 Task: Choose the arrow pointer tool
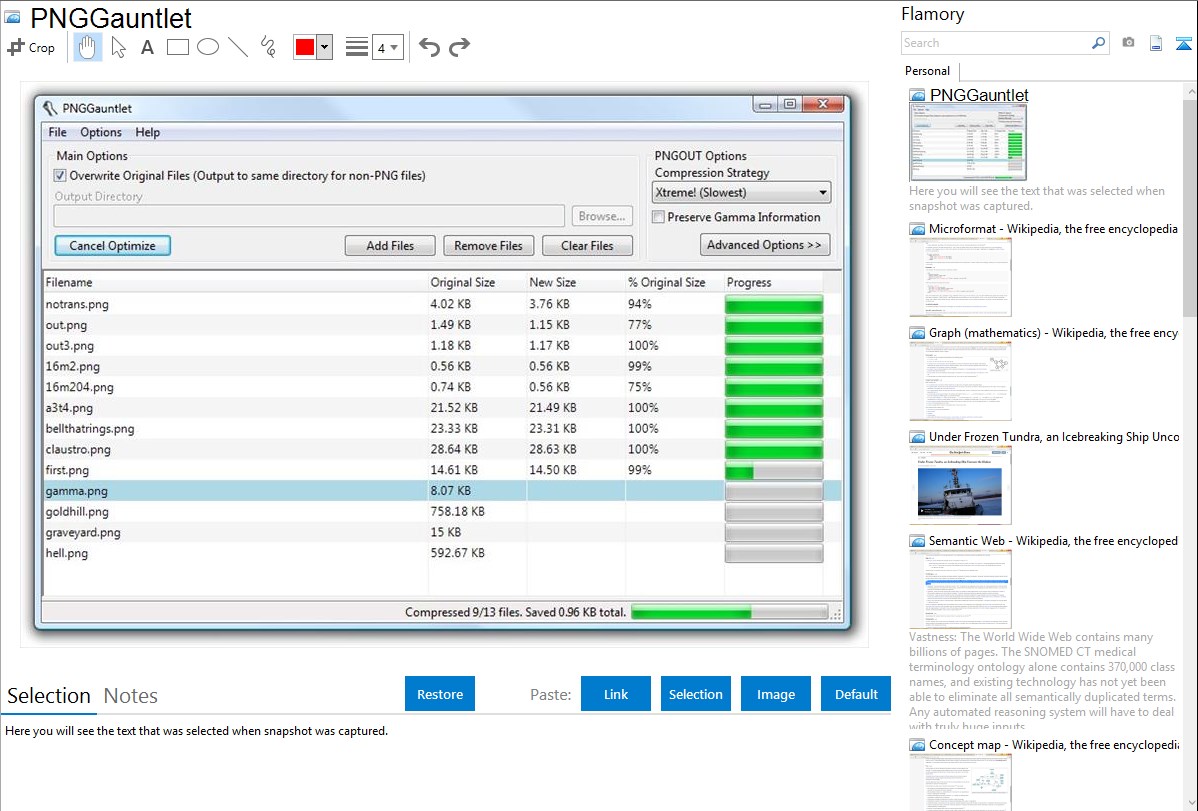pyautogui.click(x=118, y=47)
